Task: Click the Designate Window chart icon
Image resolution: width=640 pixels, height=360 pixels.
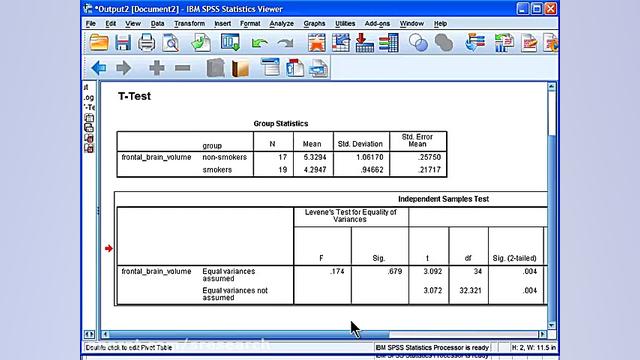Action: tap(504, 43)
